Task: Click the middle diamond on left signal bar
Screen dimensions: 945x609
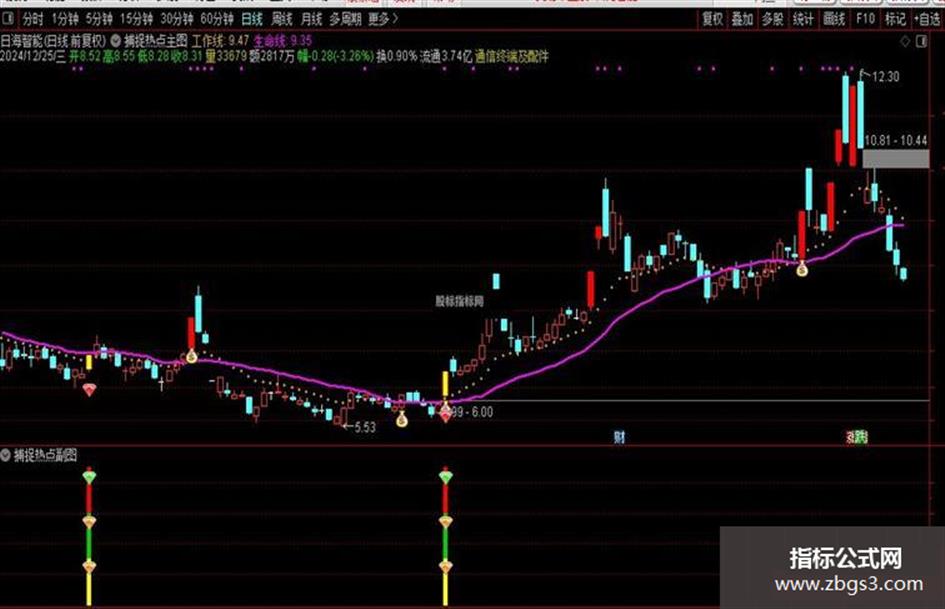Action: click(x=89, y=522)
